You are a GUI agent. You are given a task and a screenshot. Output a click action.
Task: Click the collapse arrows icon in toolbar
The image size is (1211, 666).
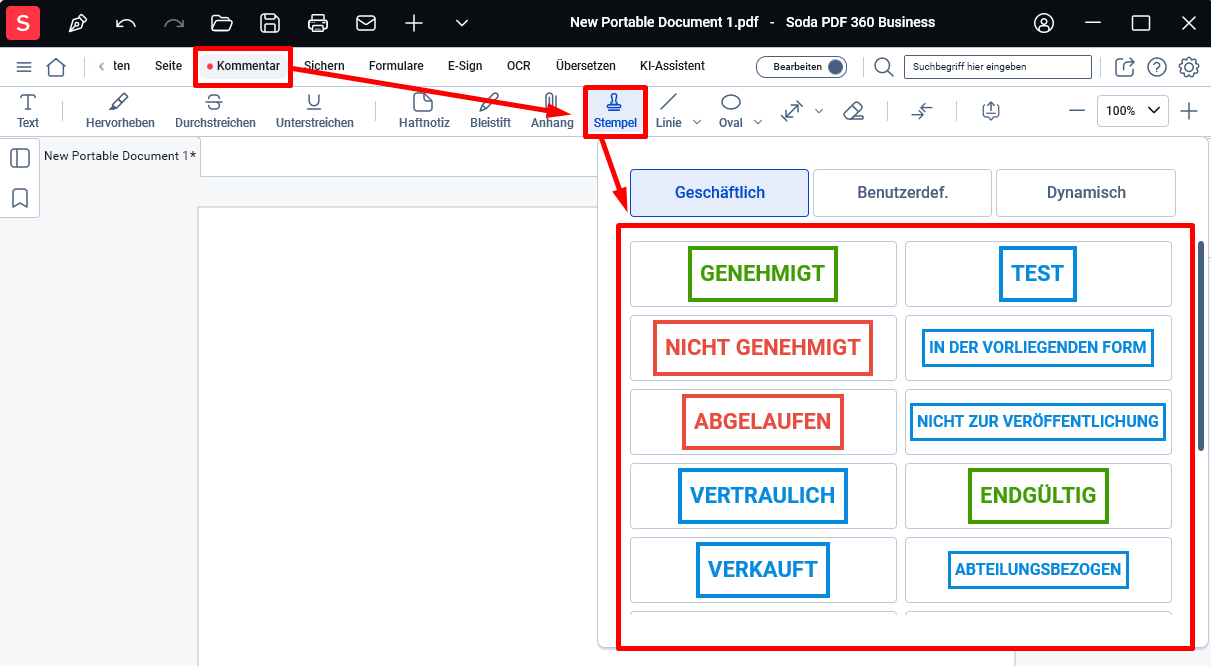click(x=922, y=111)
